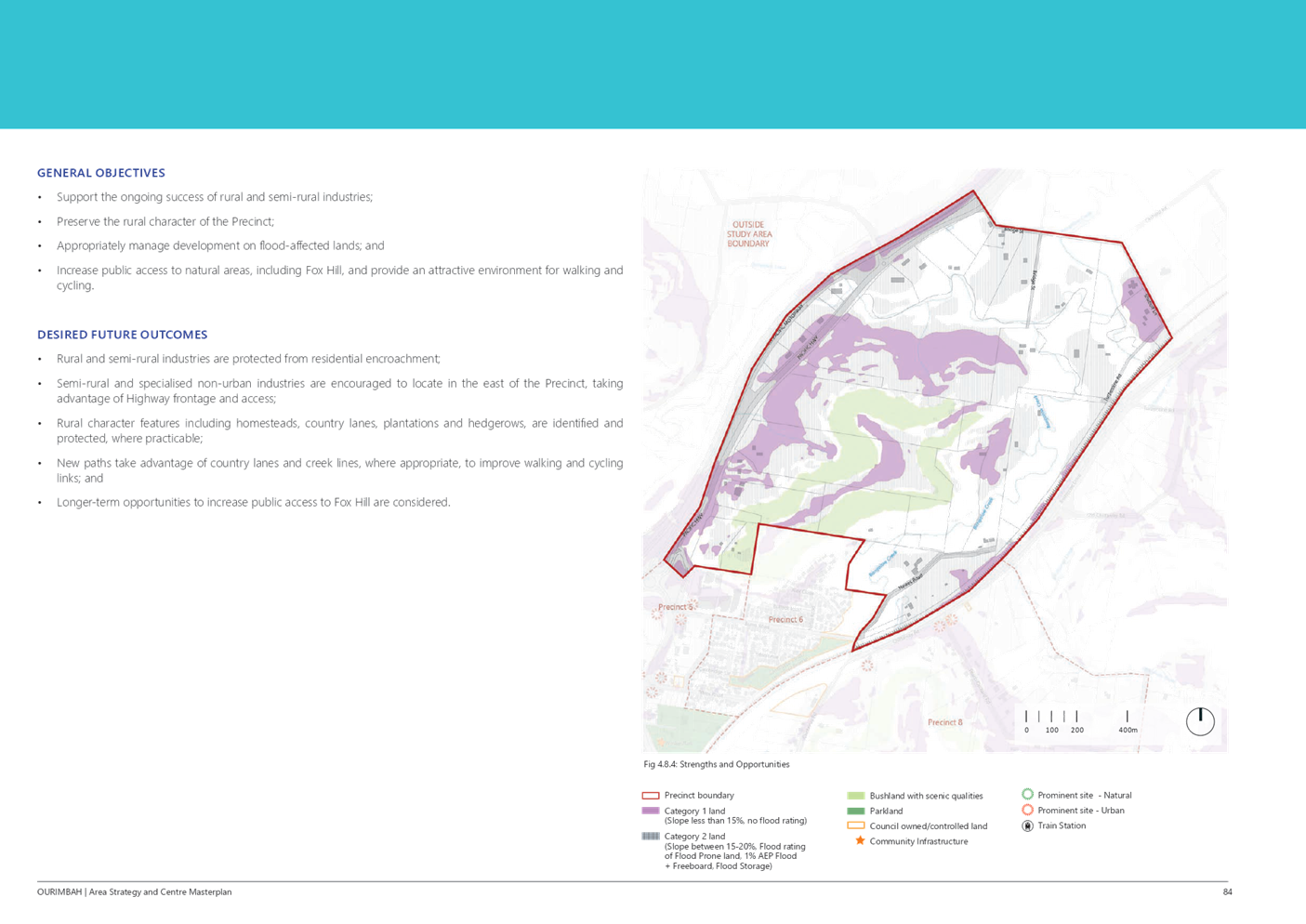Click the figure caption below the map

717,765
